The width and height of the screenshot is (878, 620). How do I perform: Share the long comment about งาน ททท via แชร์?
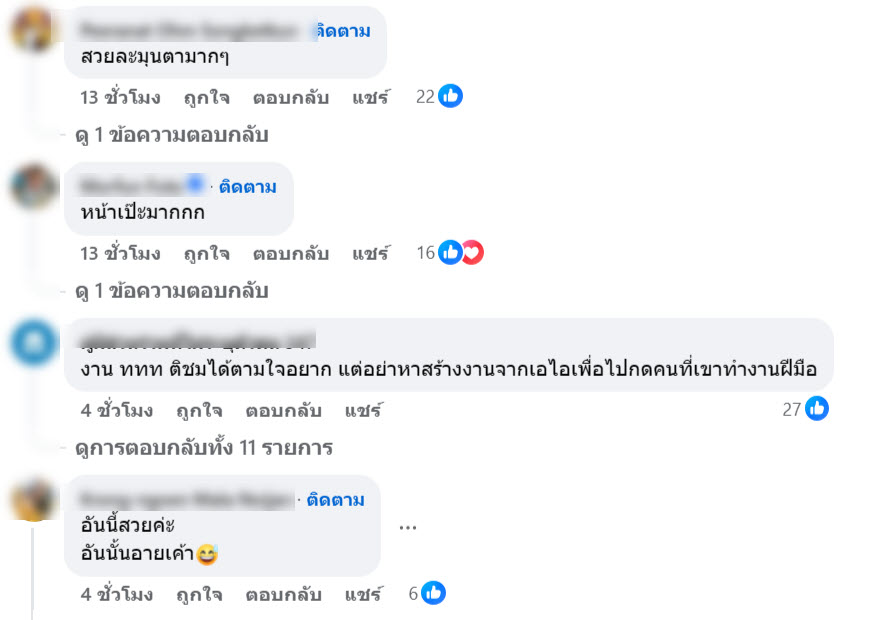(x=364, y=410)
